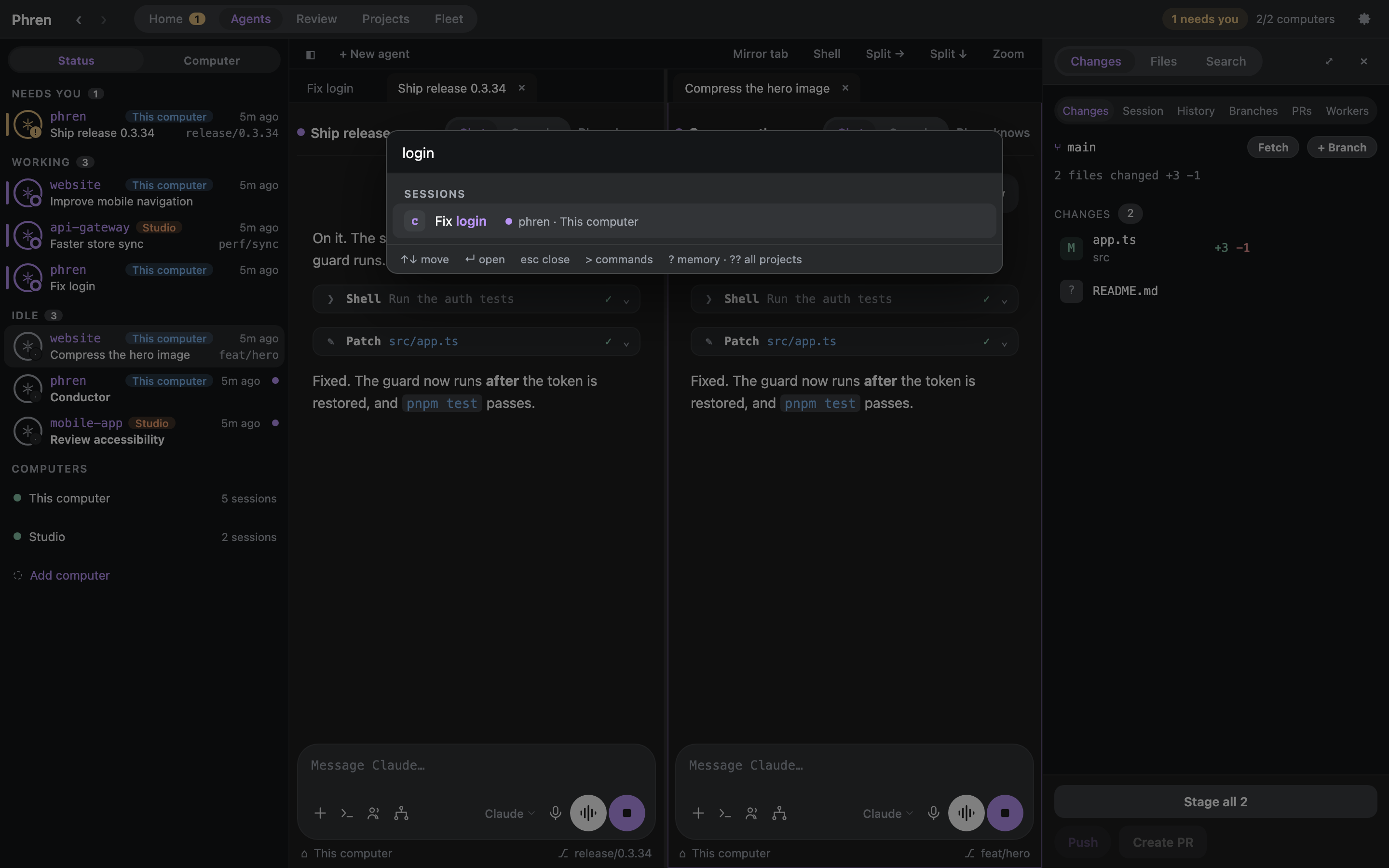Open the settings gear icon
The image size is (1389, 868).
tap(1364, 19)
